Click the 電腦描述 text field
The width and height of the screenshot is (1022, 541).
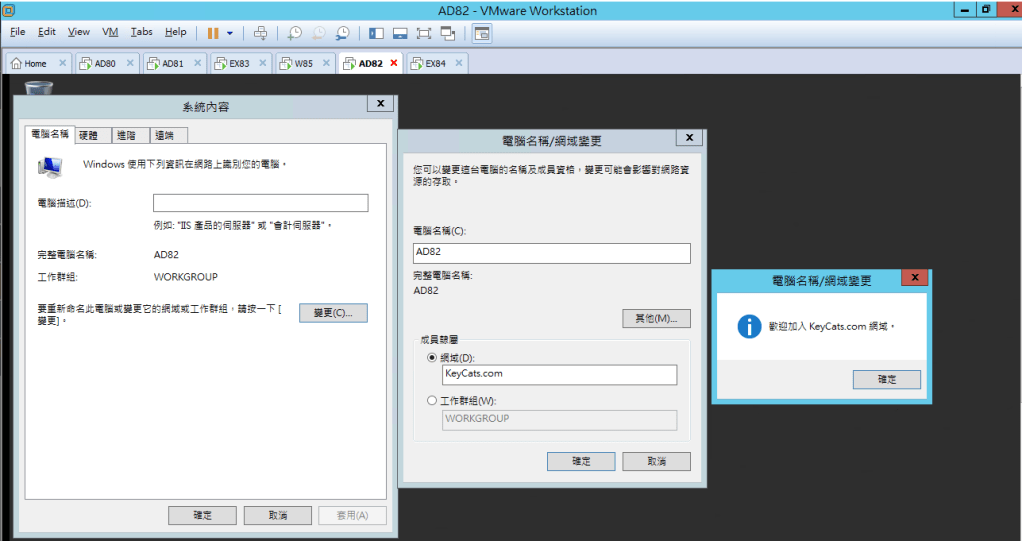pos(260,203)
